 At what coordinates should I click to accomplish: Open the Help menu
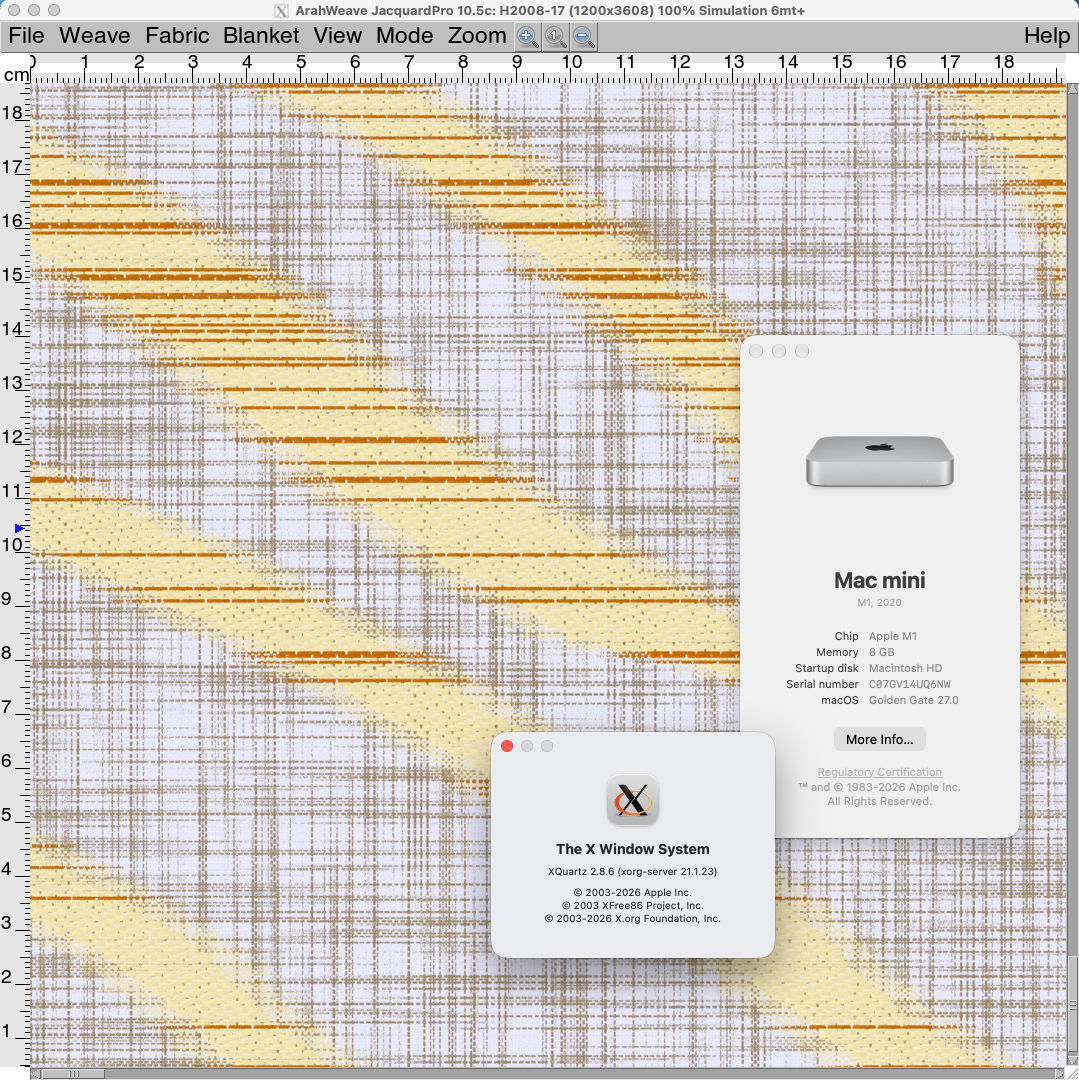[1047, 36]
